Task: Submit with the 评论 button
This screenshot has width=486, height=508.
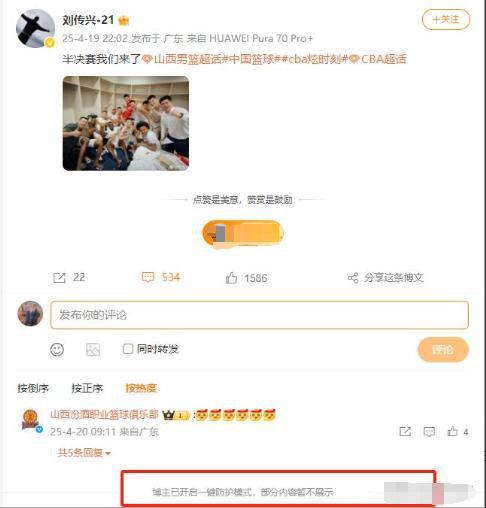Action: 443,350
